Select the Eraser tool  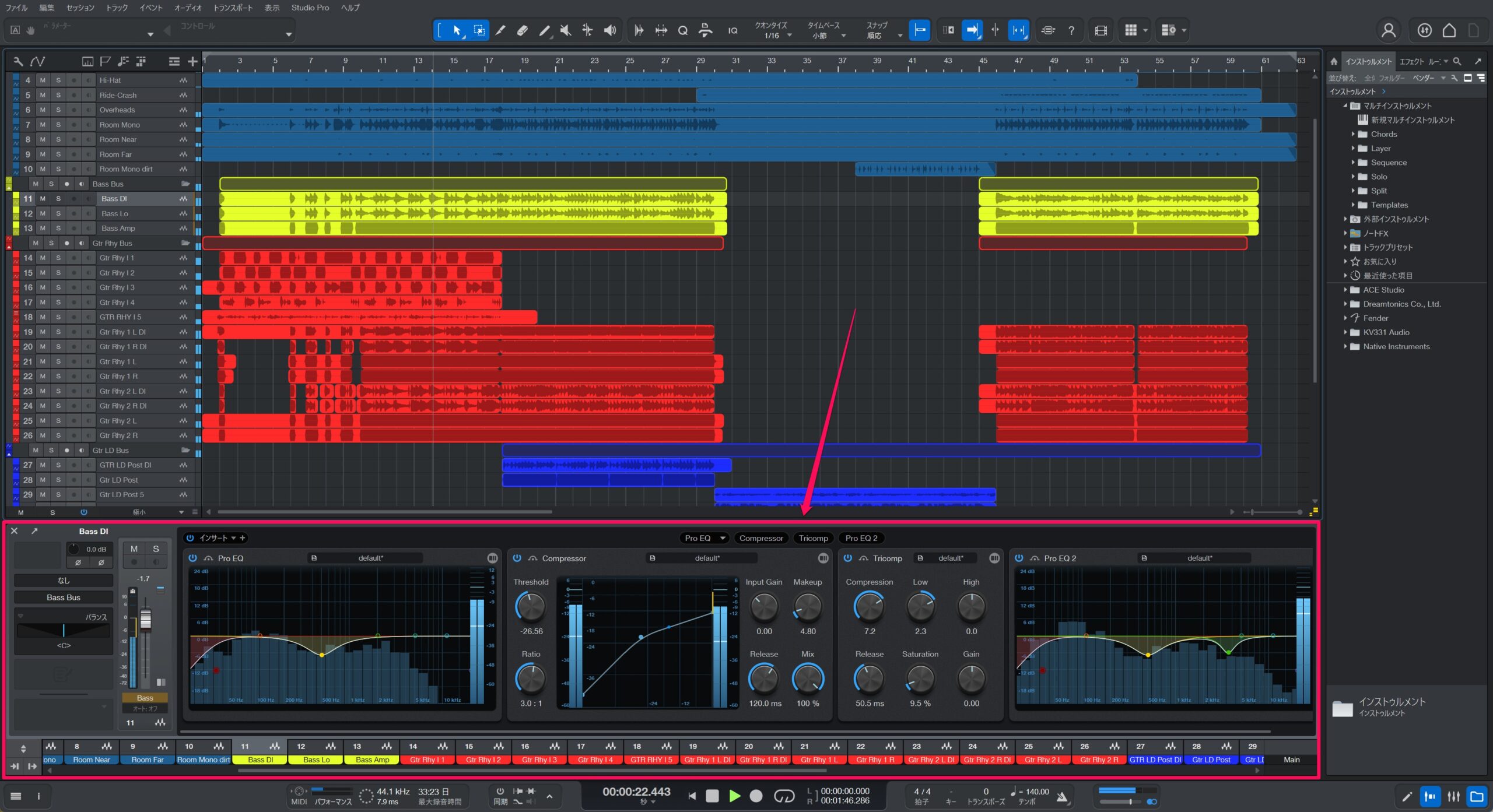point(522,30)
